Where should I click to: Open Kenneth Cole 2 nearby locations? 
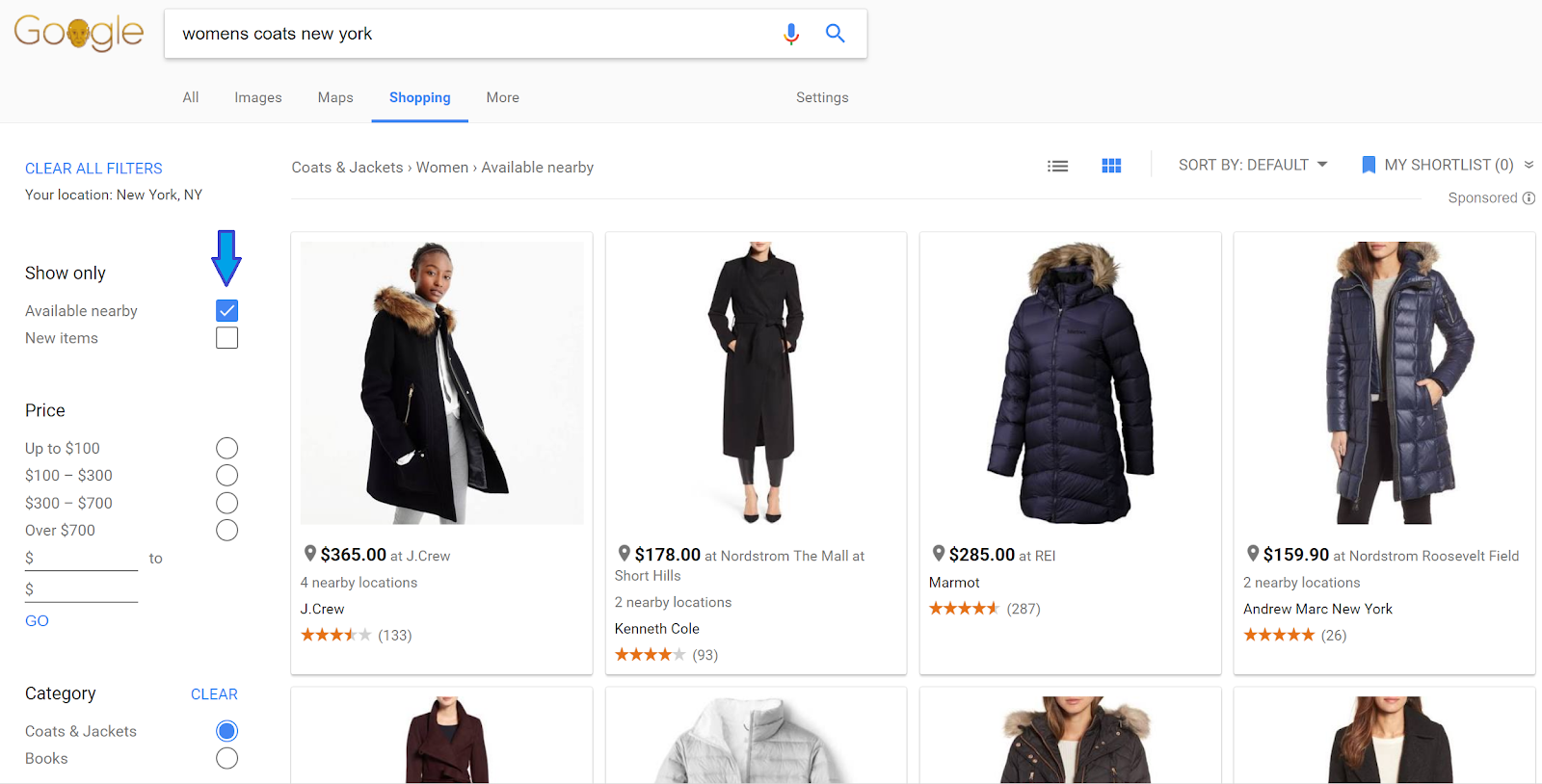[x=673, y=602]
